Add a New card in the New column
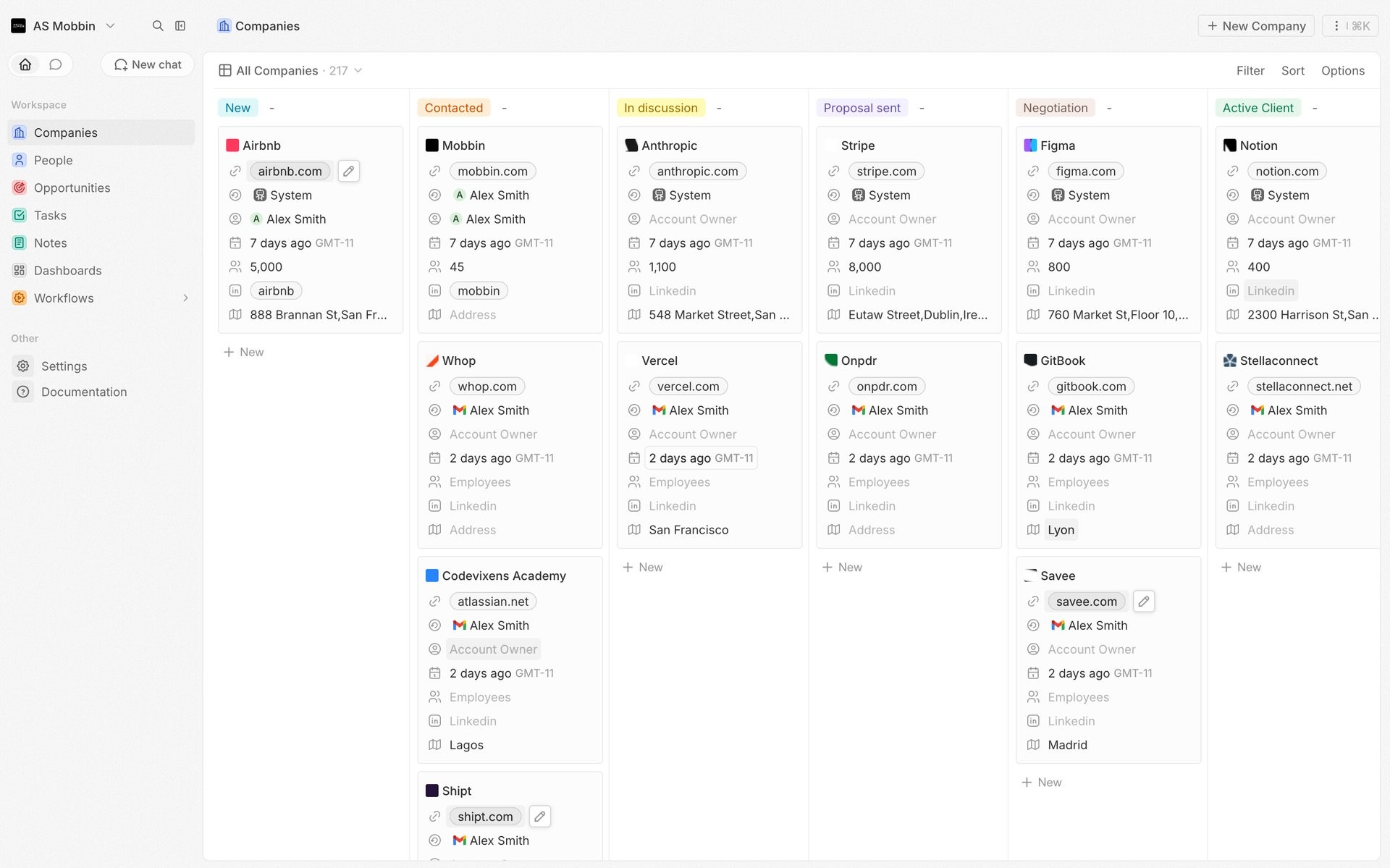The image size is (1390, 868). click(244, 352)
